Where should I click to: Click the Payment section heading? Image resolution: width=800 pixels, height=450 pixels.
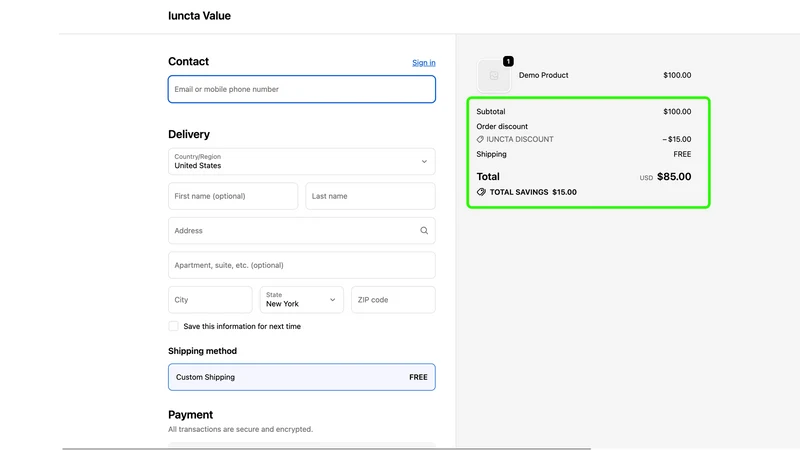tap(190, 415)
